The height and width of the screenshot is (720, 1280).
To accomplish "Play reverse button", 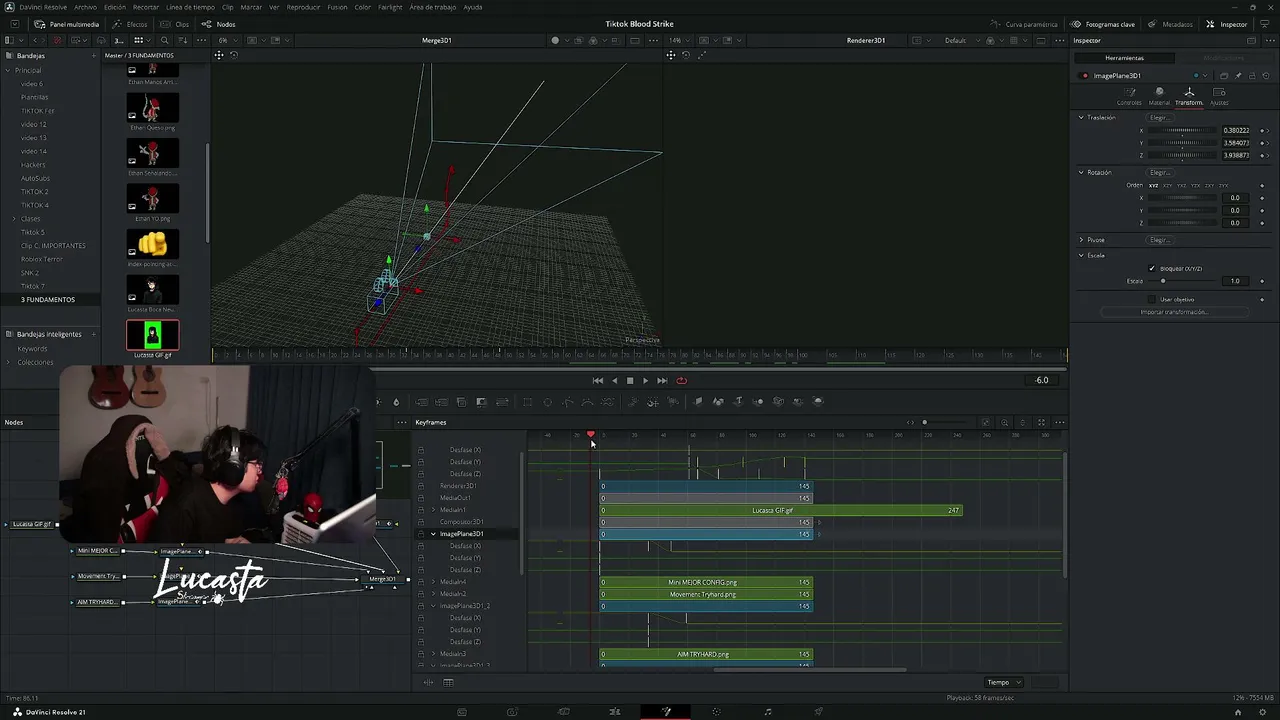I will (x=614, y=380).
